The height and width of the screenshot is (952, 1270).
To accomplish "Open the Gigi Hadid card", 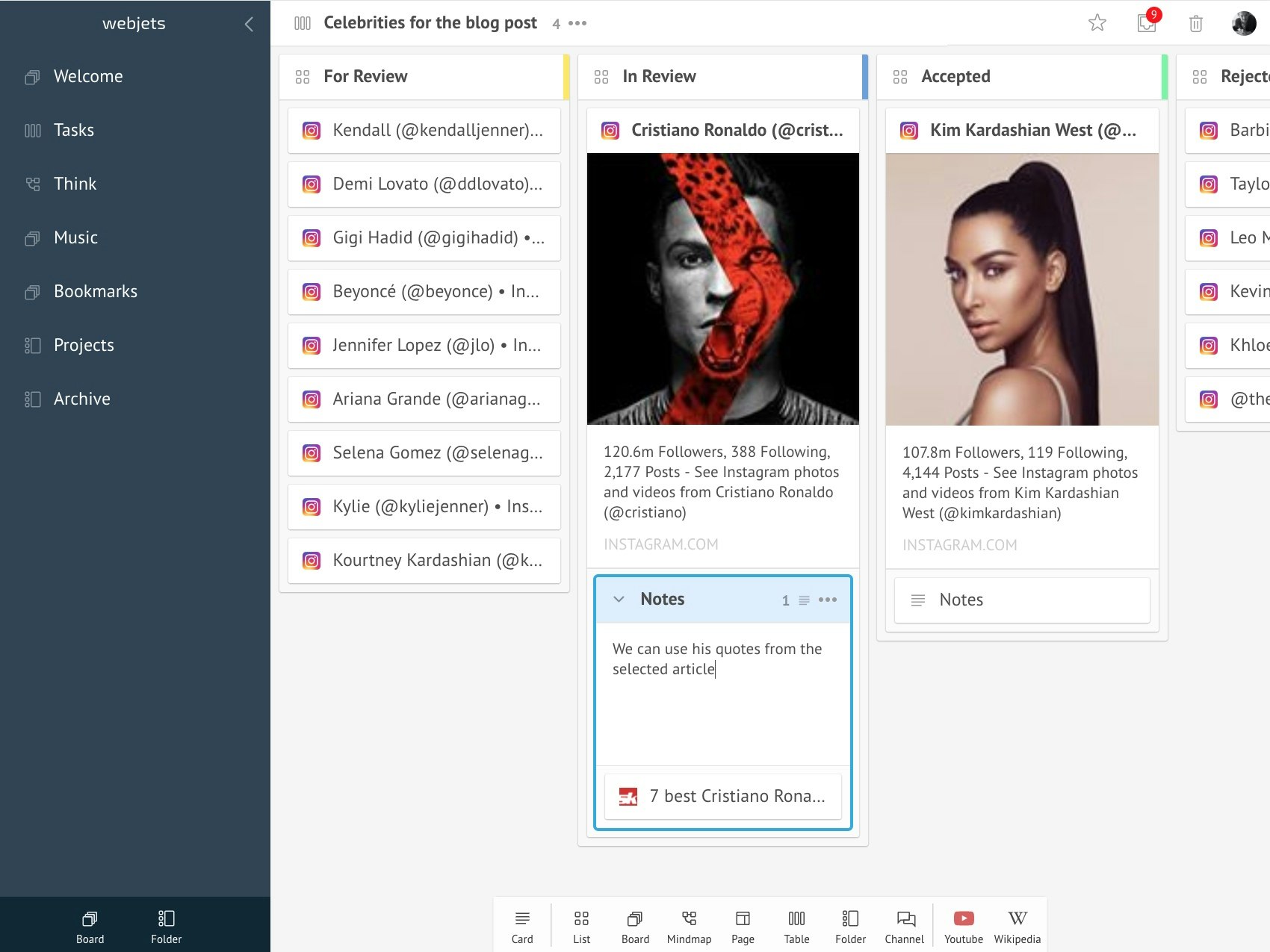I will (424, 238).
